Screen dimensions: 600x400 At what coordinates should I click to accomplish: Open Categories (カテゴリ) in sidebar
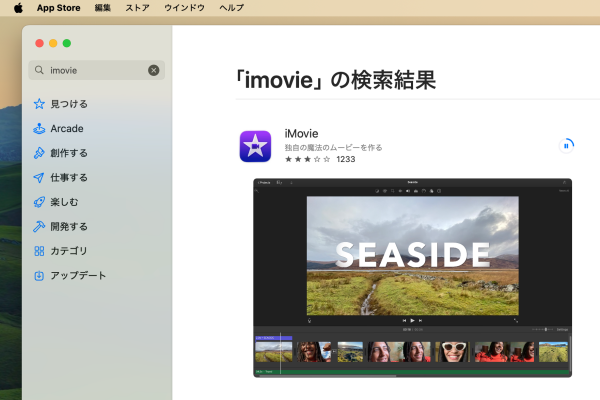(x=69, y=251)
